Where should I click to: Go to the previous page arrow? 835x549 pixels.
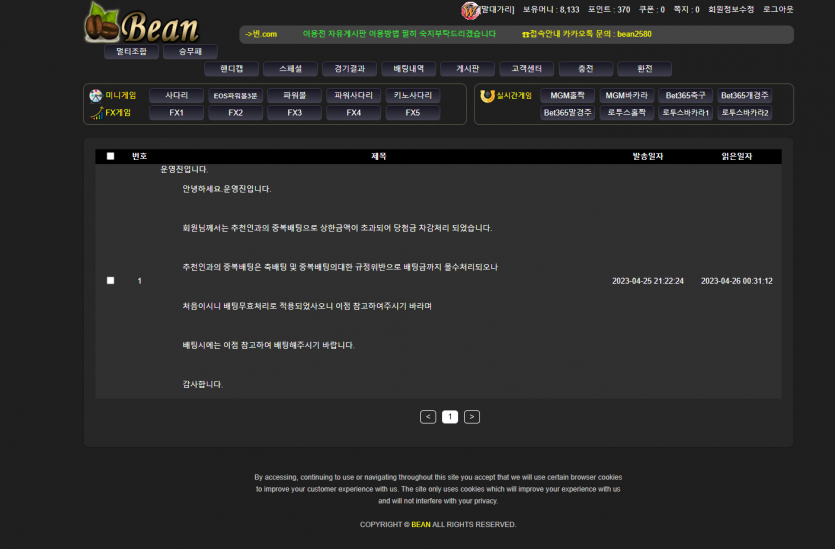428,417
